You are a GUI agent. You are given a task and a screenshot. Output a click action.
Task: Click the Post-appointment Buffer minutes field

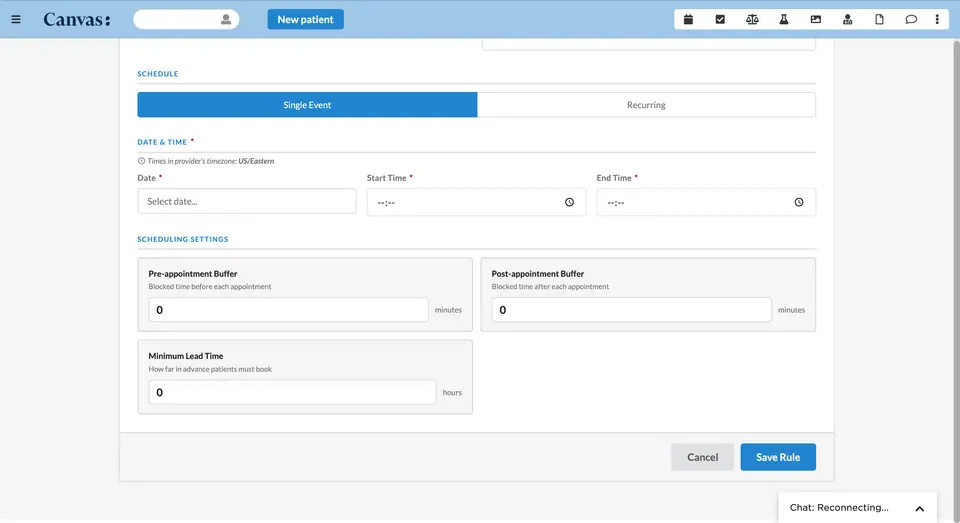tap(631, 310)
